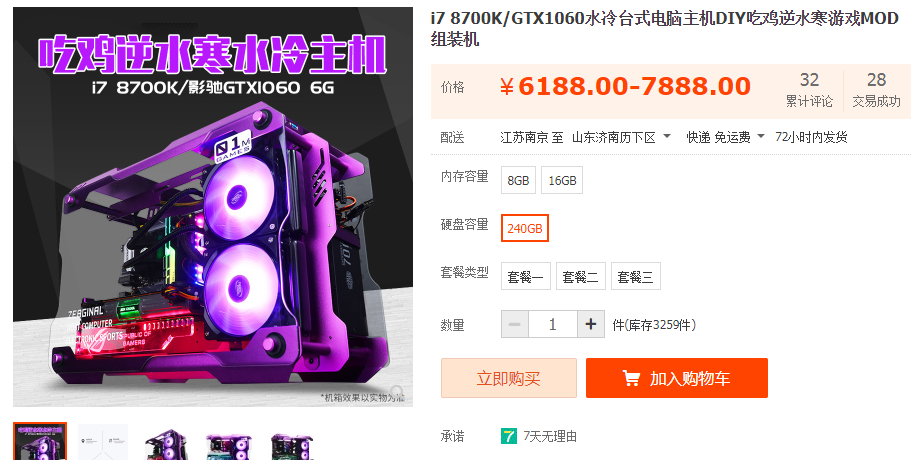Open the main purple PC product image
Image resolution: width=919 pixels, height=460 pixels.
(213, 207)
